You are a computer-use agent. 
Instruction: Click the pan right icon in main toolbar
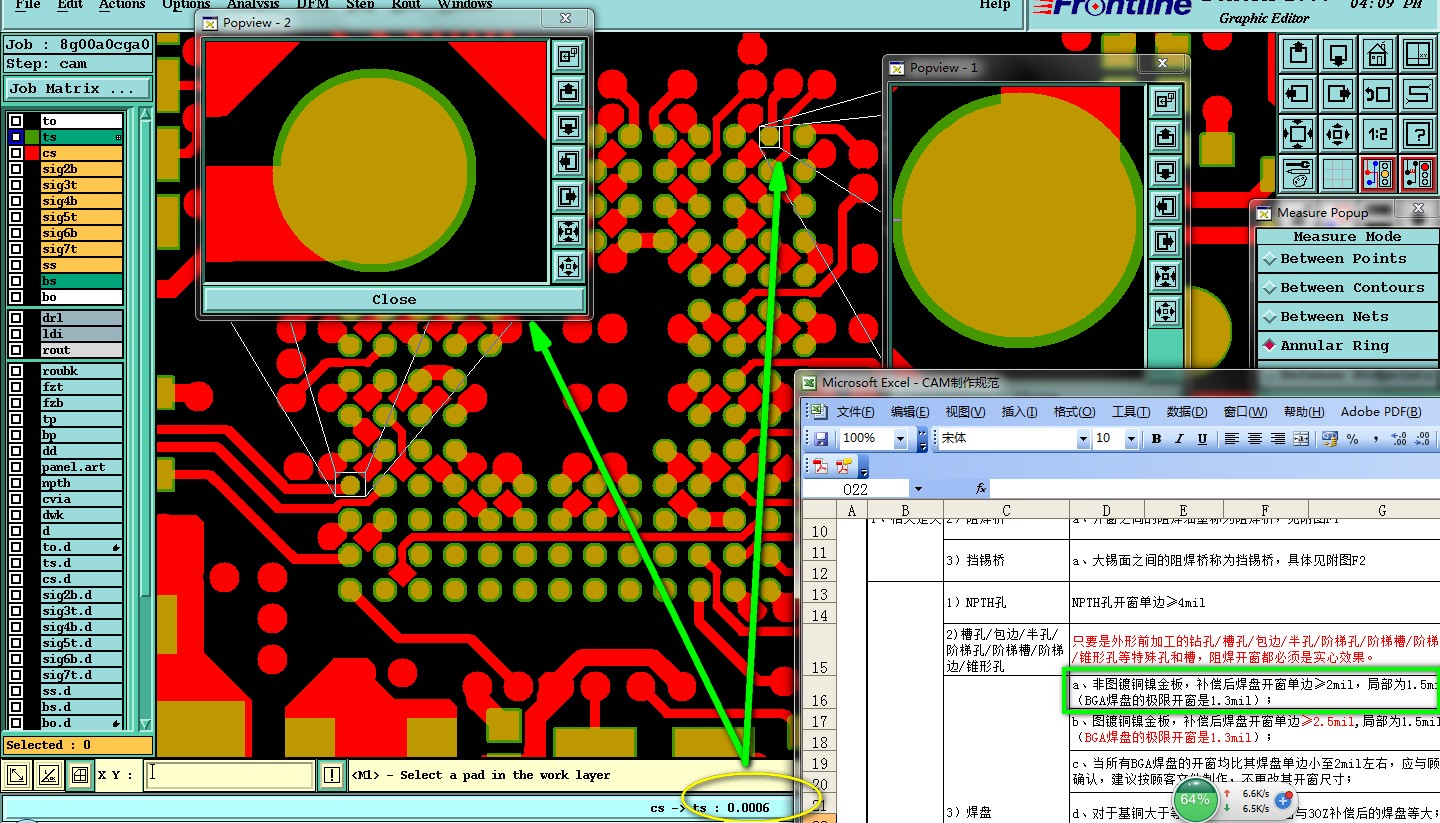click(1338, 93)
